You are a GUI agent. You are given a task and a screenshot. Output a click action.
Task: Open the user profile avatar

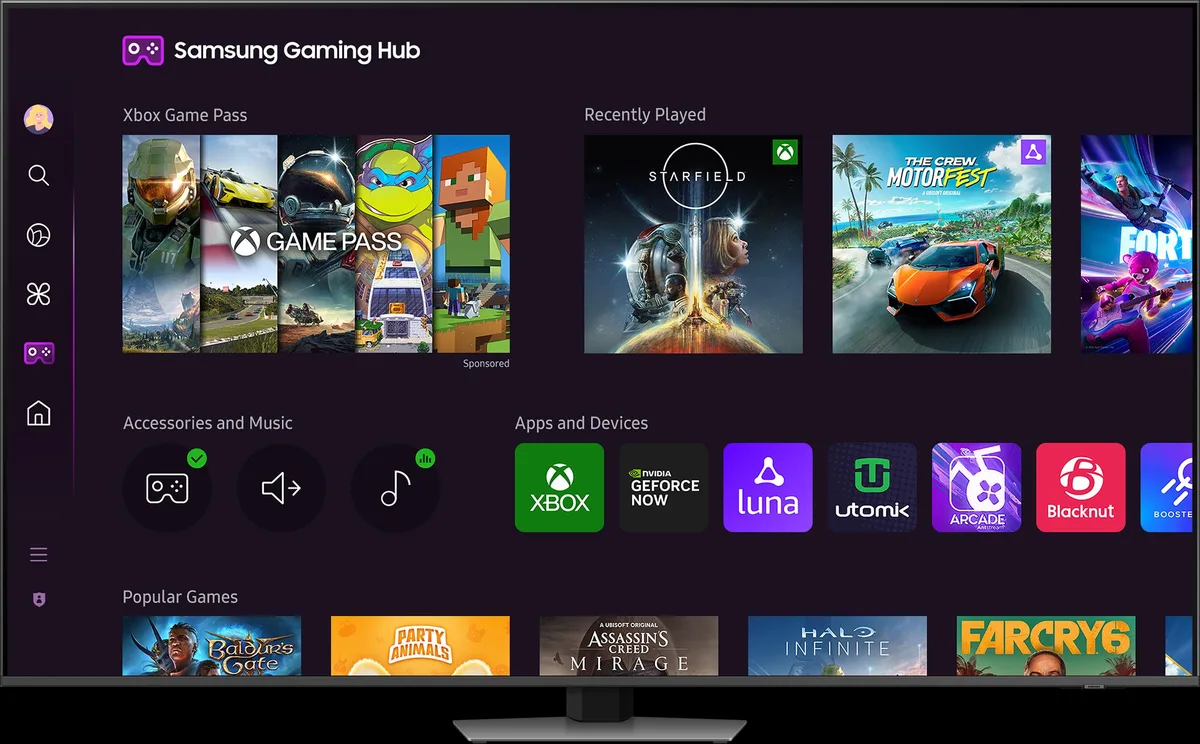click(38, 119)
